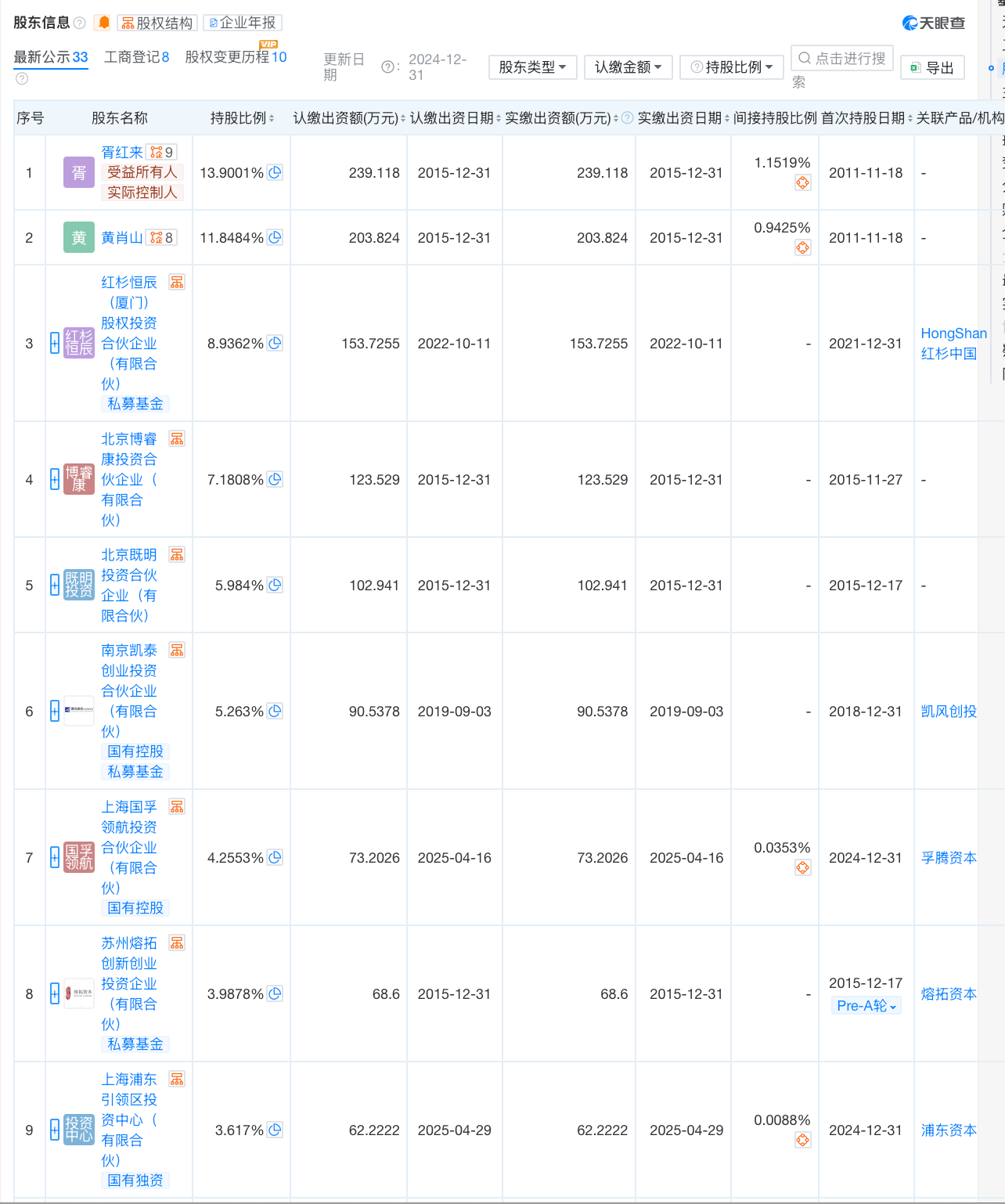Click pie chart icon beside 11.8484%

tap(275, 237)
